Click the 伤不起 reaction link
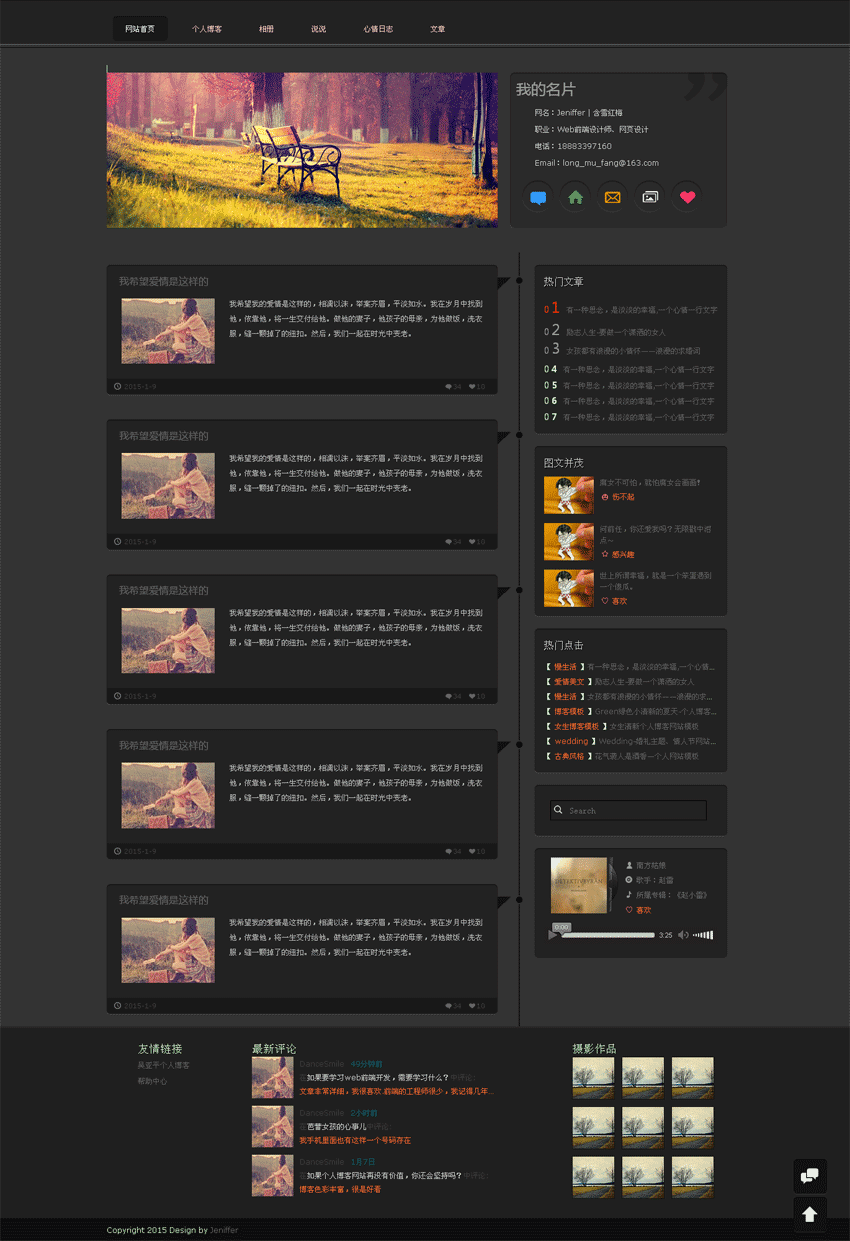850x1241 pixels. 622,497
